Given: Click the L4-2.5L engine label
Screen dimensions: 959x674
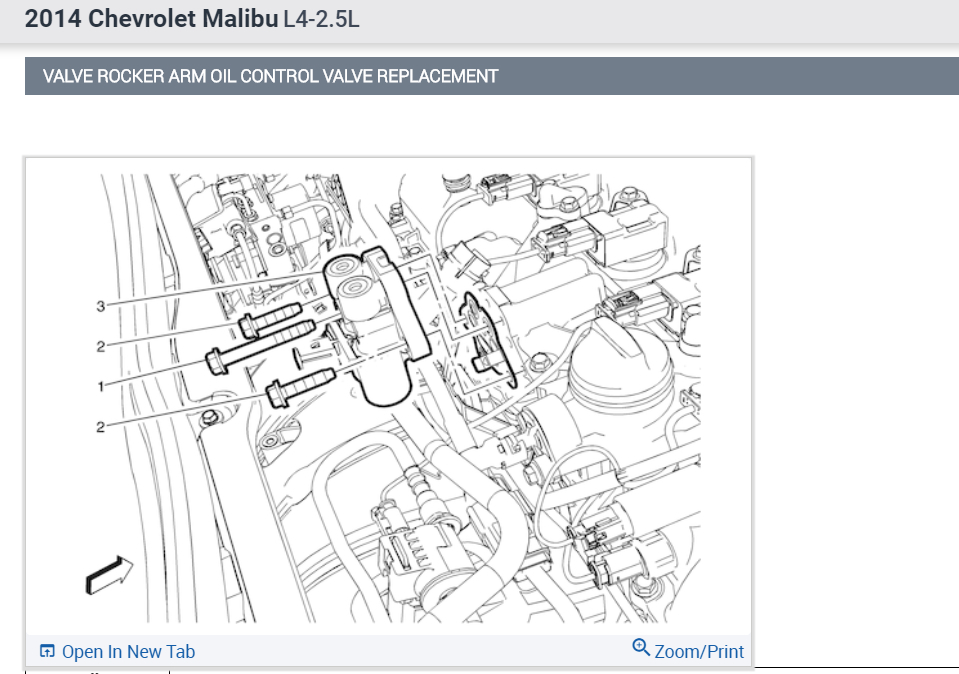Looking at the screenshot, I should [322, 20].
